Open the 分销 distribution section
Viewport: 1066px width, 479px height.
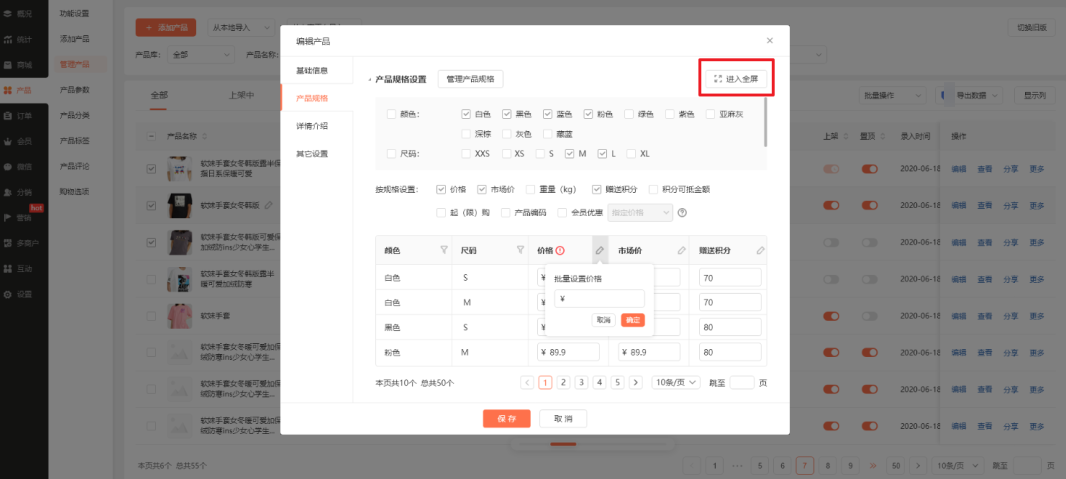coord(18,192)
